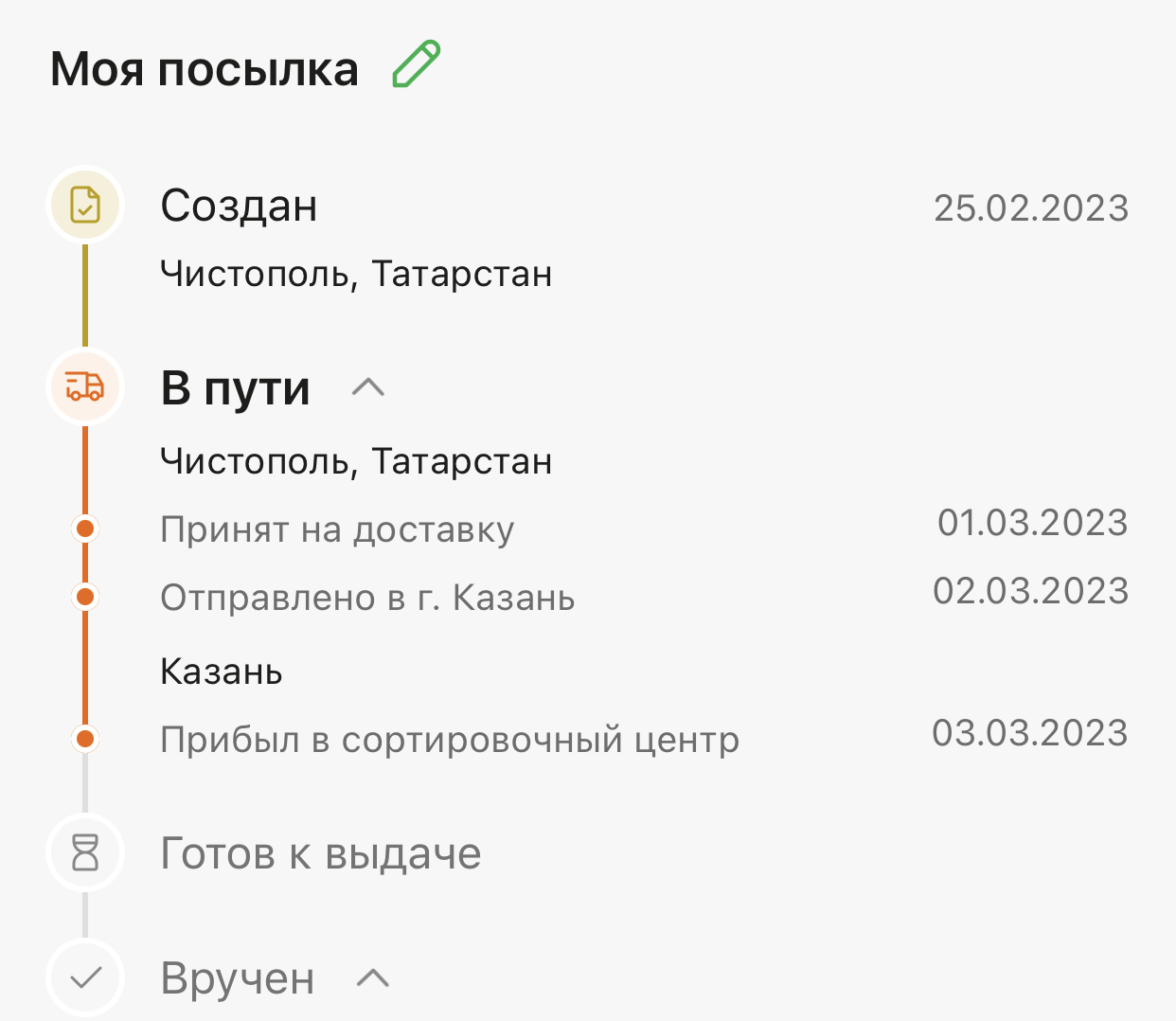Click the orange delivery truck icon

85,386
